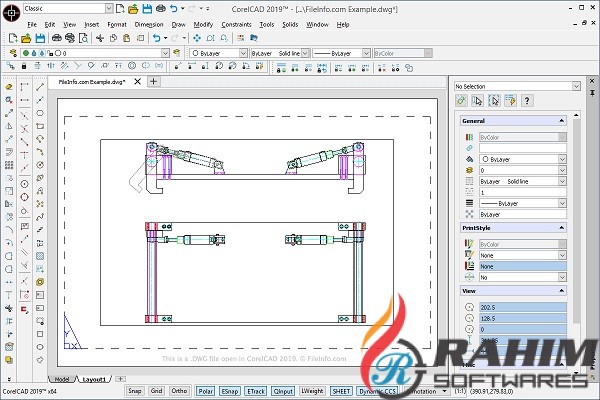Add new drawing tab with plus
This screenshot has height=400, width=600.
click(153, 81)
